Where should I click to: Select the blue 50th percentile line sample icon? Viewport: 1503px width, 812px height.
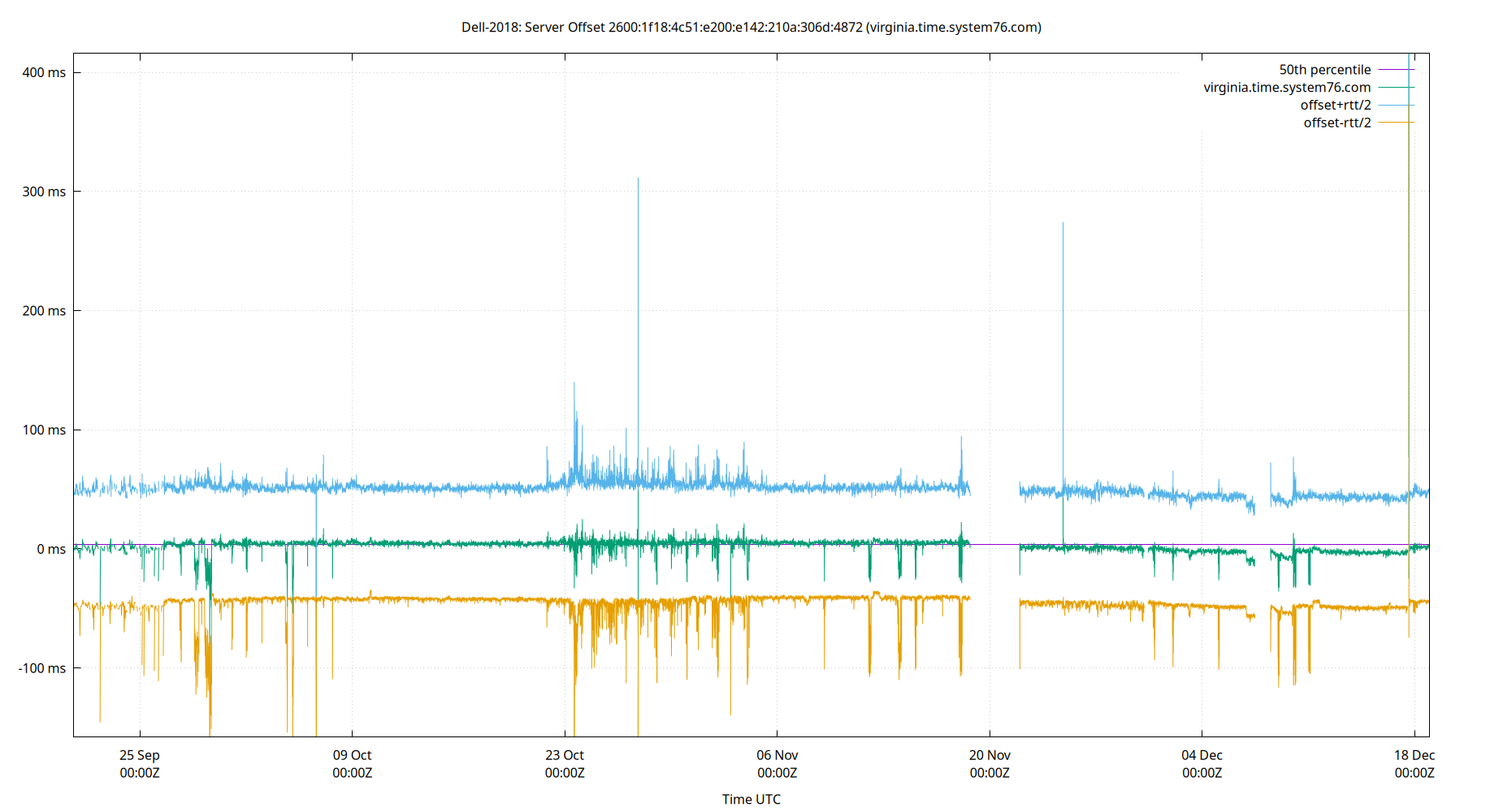(x=1396, y=69)
